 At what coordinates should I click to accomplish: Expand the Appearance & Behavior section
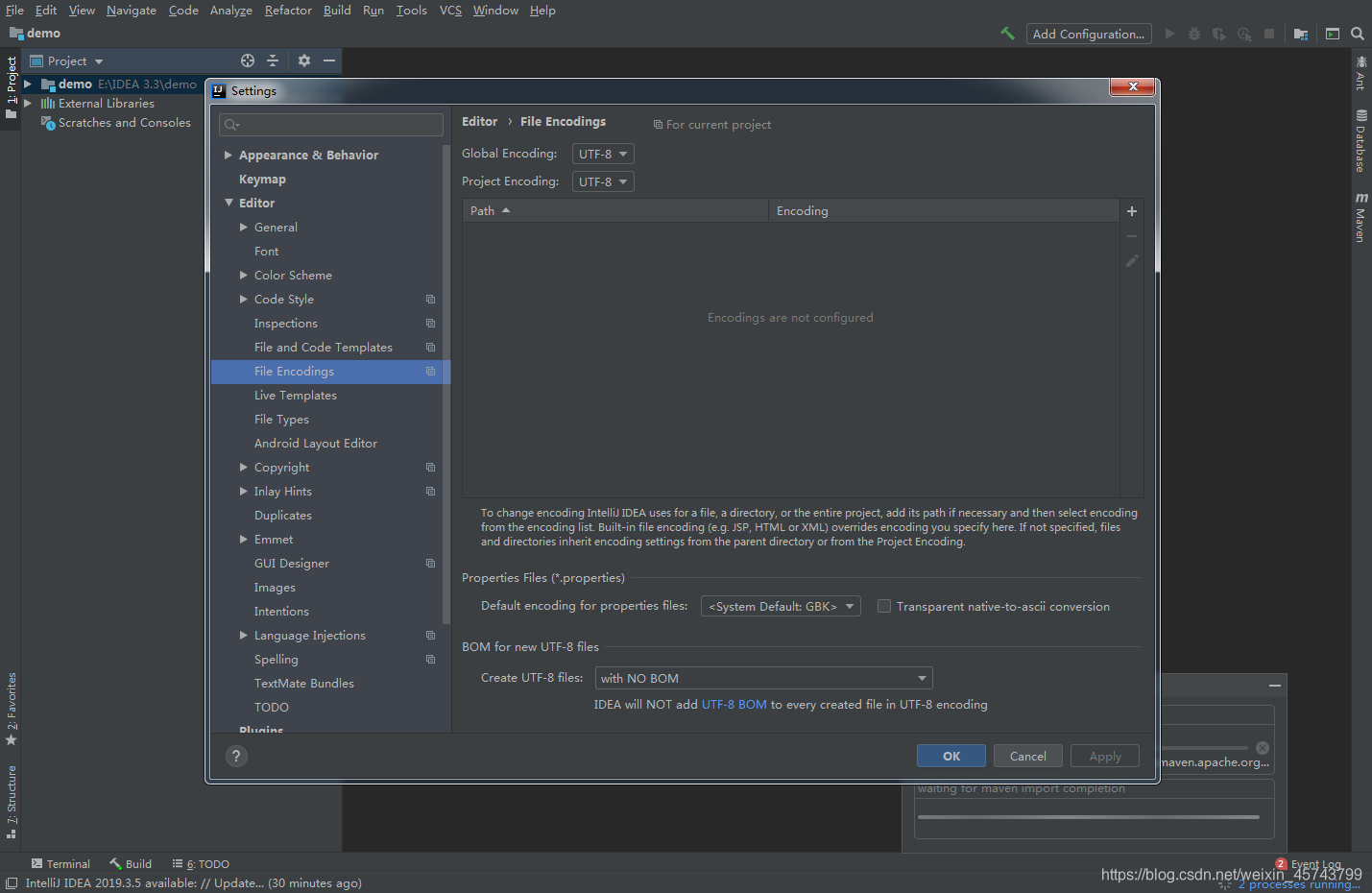point(229,155)
